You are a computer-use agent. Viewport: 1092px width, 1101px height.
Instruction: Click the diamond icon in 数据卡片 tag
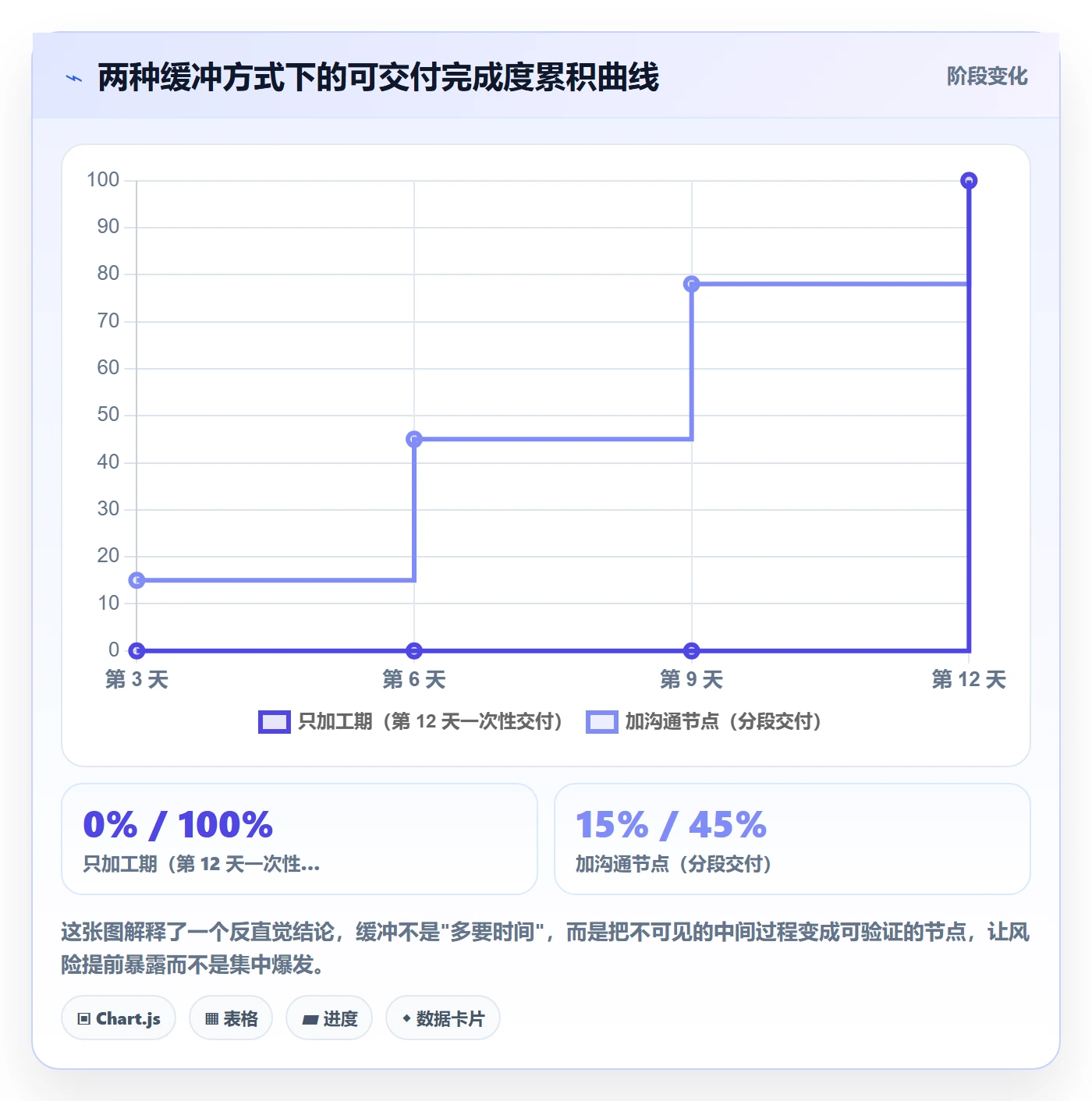pos(406,1018)
